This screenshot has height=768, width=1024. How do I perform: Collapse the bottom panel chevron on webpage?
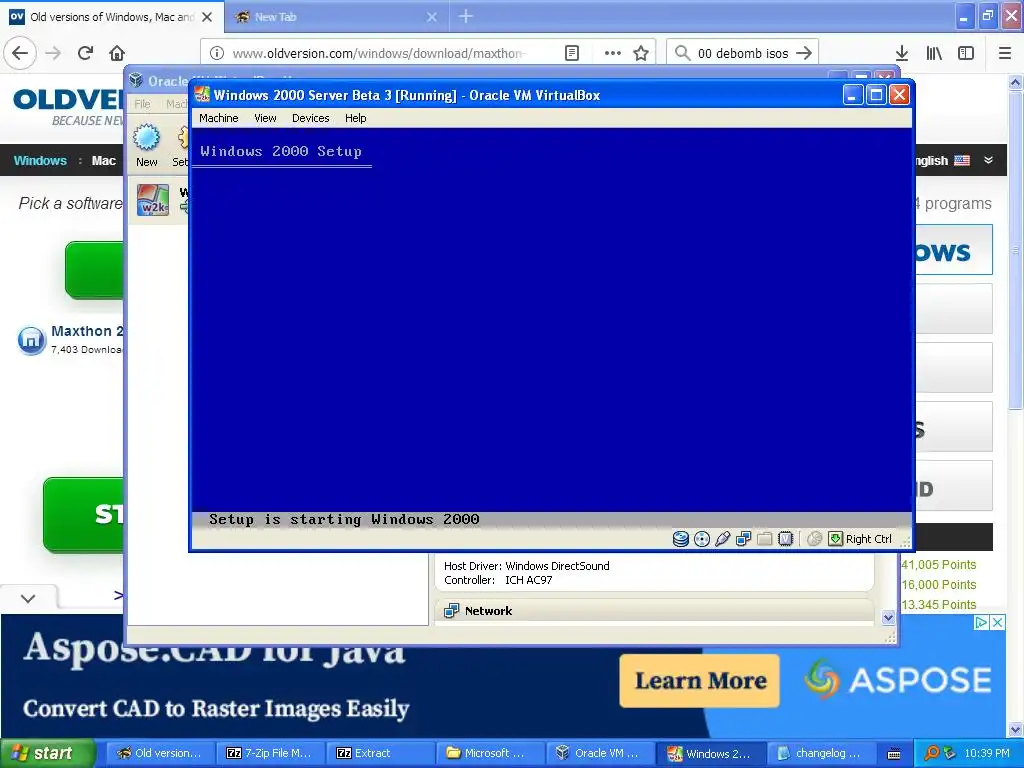pos(28,598)
